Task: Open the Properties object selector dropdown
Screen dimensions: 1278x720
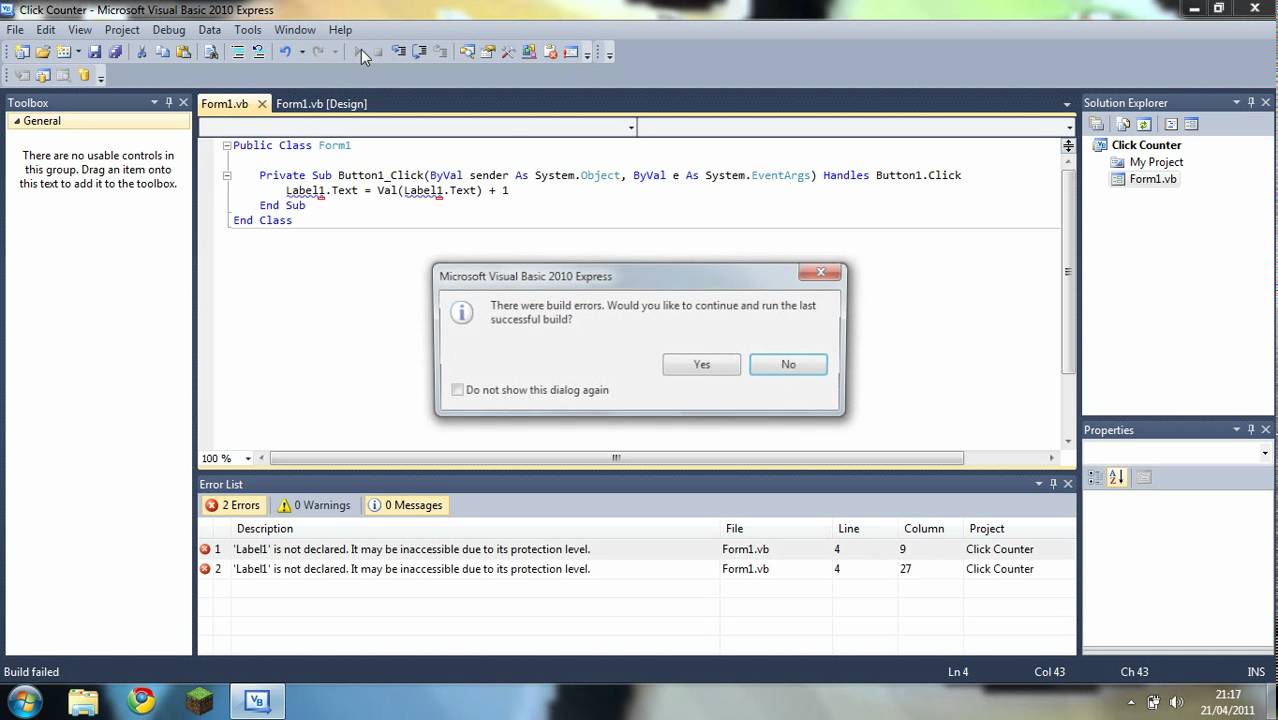Action: [1265, 453]
